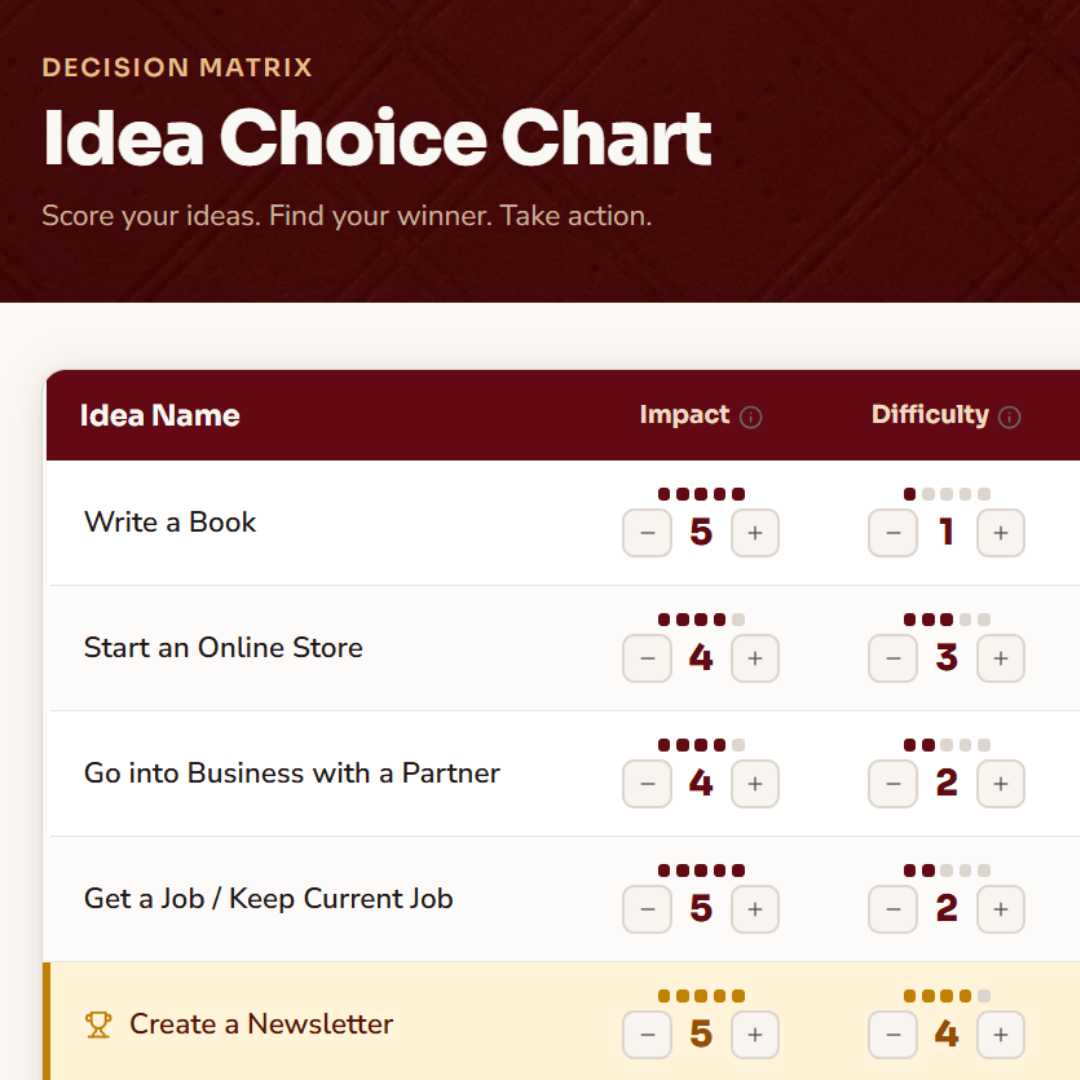Viewport: 1080px width, 1080px height.
Task: Click the Idea Name column header
Action: click(160, 416)
